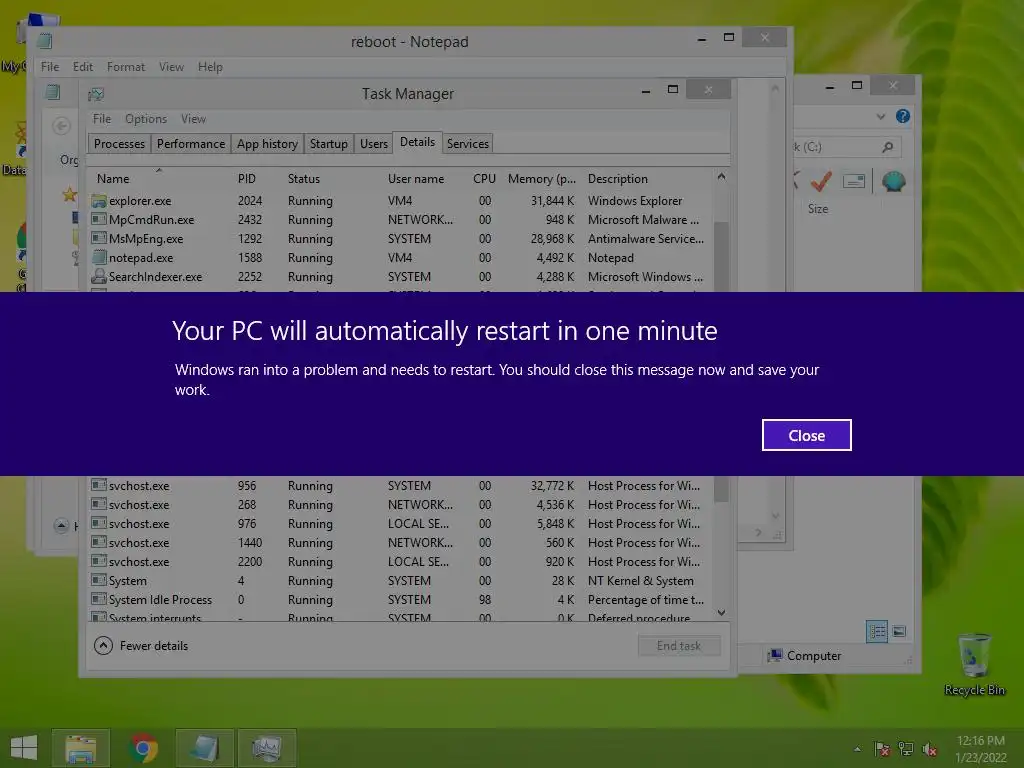The image size is (1024, 768).
Task: Switch Explorer to large icons view
Action: coord(899,632)
